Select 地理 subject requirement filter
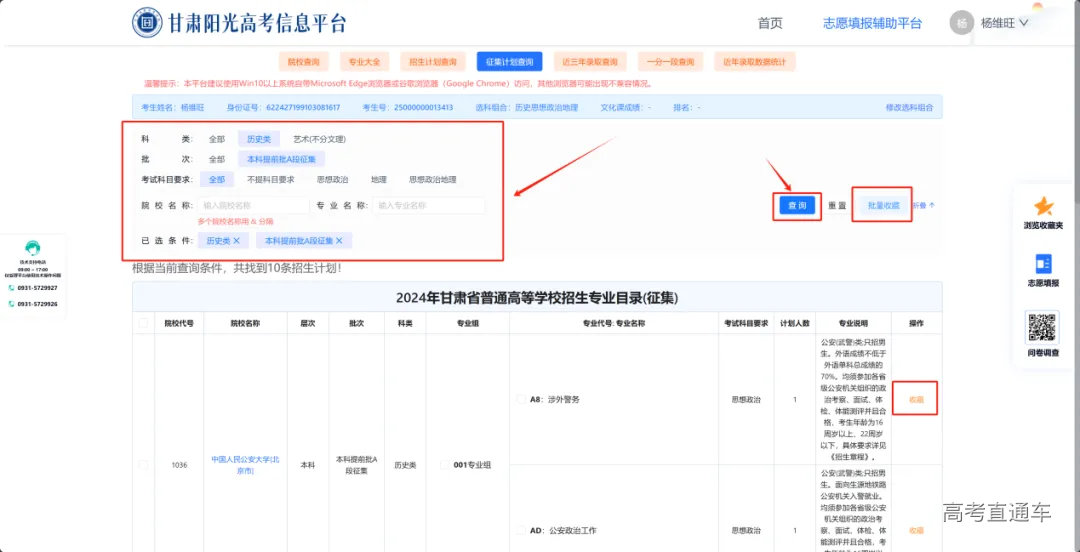Image resolution: width=1080 pixels, height=552 pixels. click(378, 179)
